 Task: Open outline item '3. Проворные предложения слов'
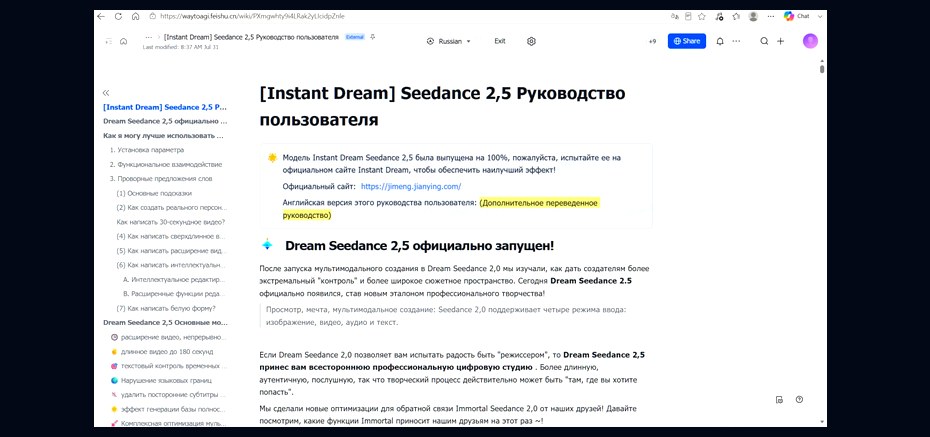point(161,178)
